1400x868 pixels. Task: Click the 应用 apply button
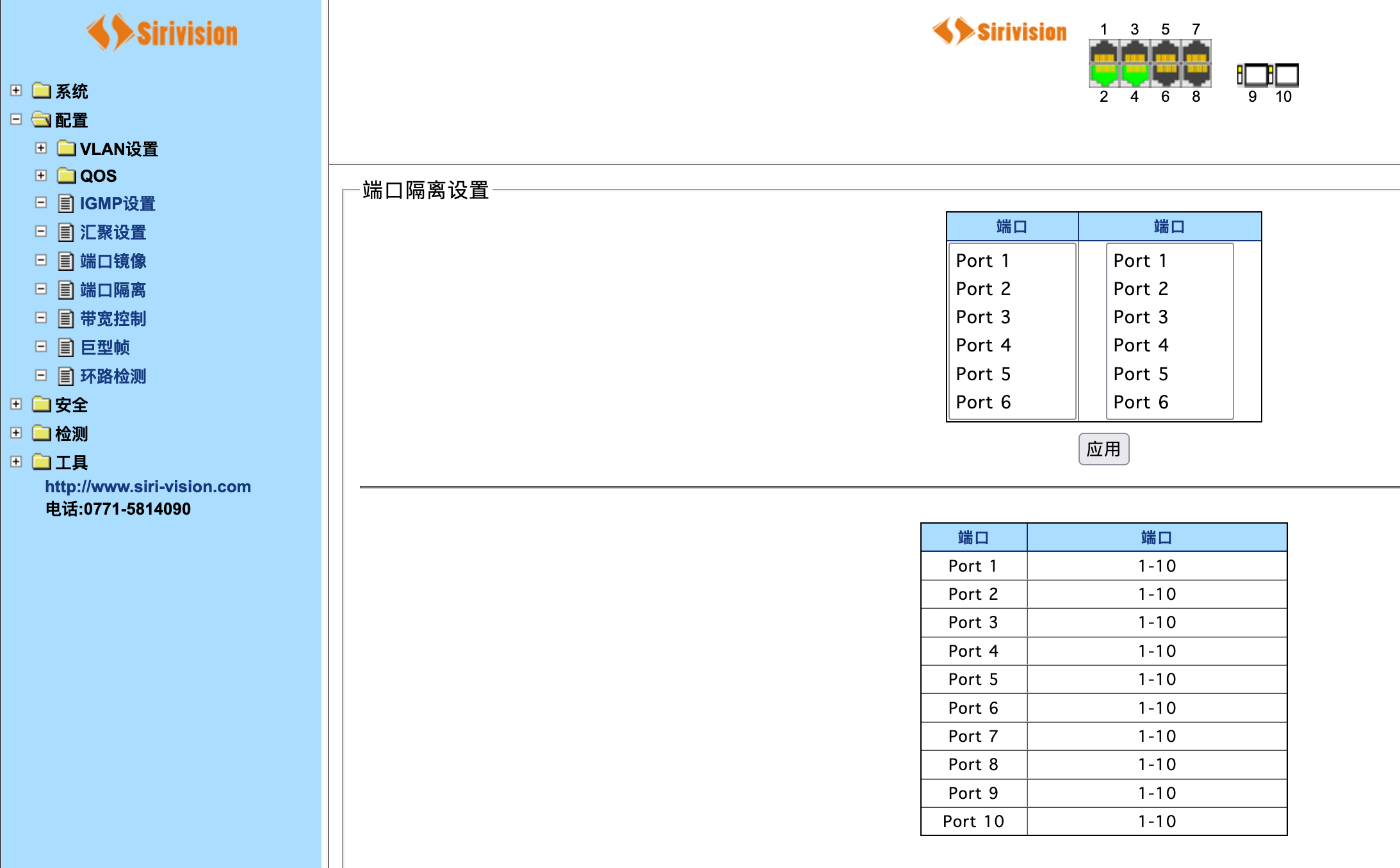point(1103,449)
